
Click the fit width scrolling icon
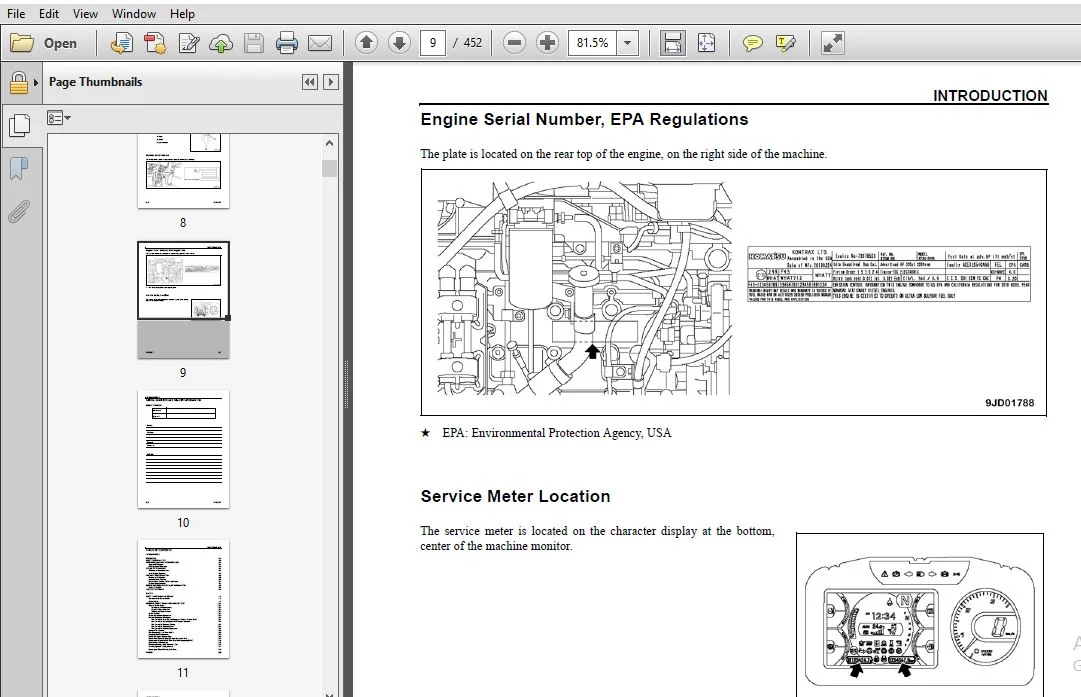[673, 43]
